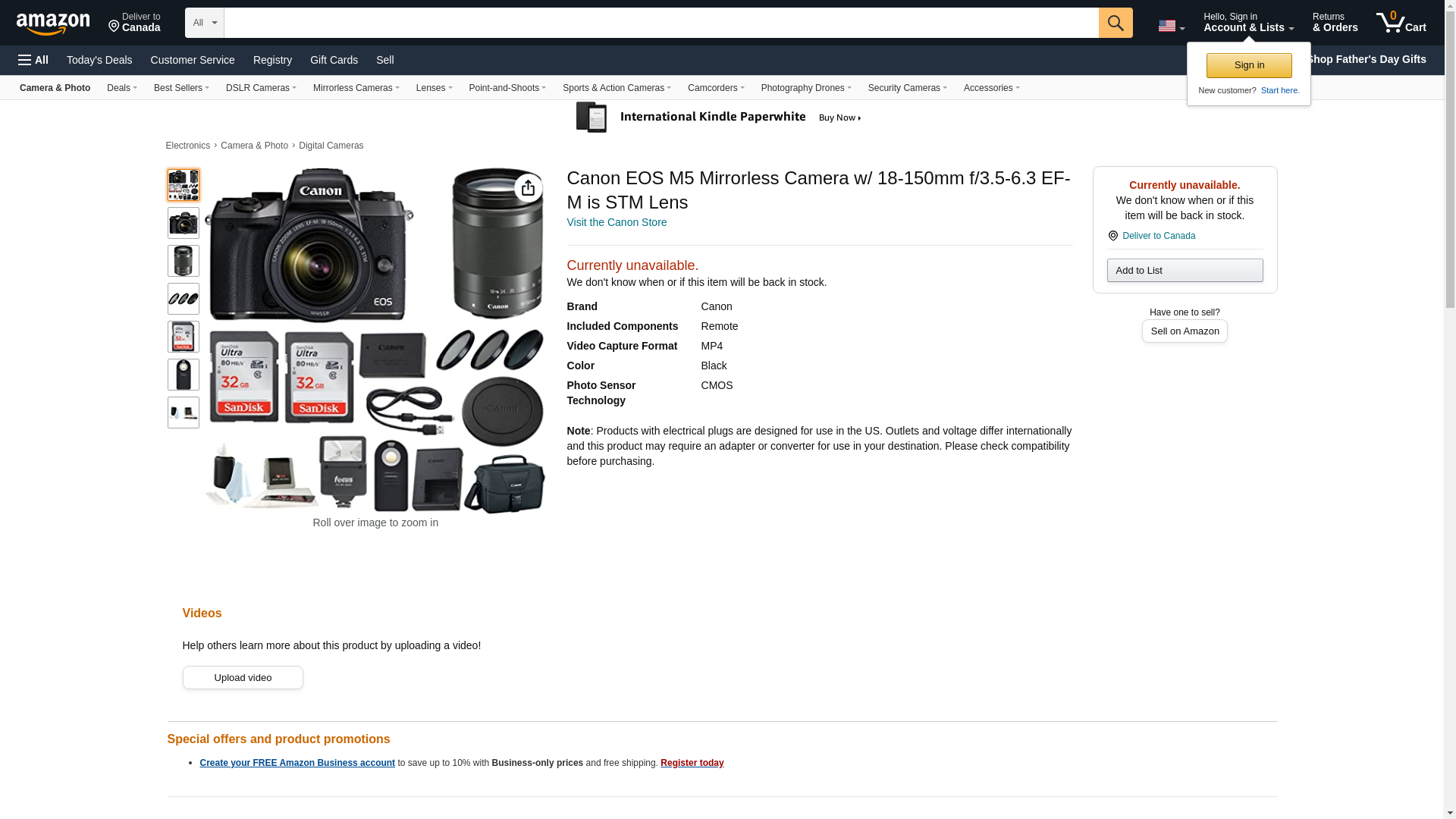Click Visit the Canon Store link
This screenshot has width=1456, height=819.
[617, 222]
